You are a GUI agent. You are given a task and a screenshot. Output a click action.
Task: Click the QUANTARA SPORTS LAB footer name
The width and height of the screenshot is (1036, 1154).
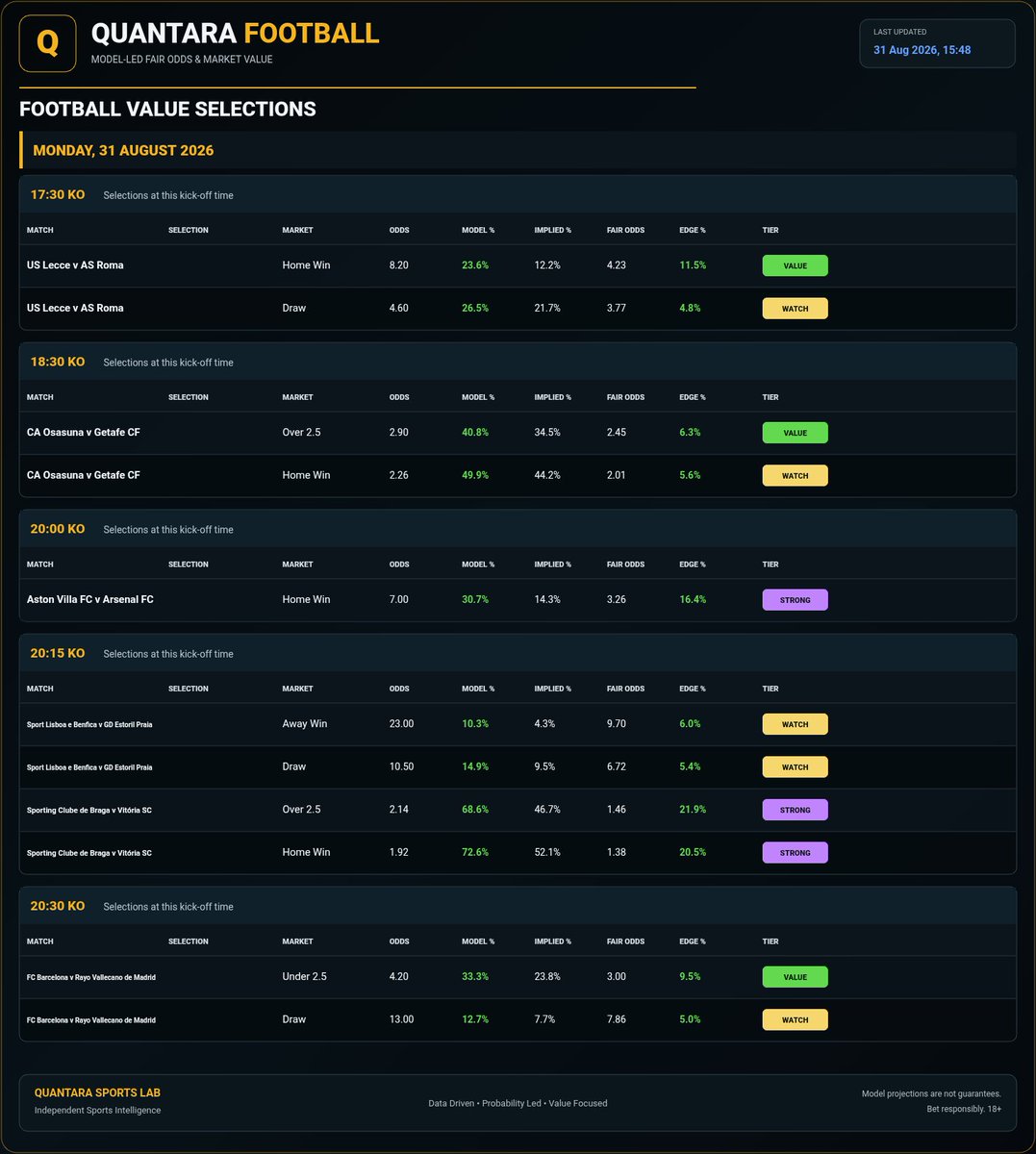pos(97,1093)
